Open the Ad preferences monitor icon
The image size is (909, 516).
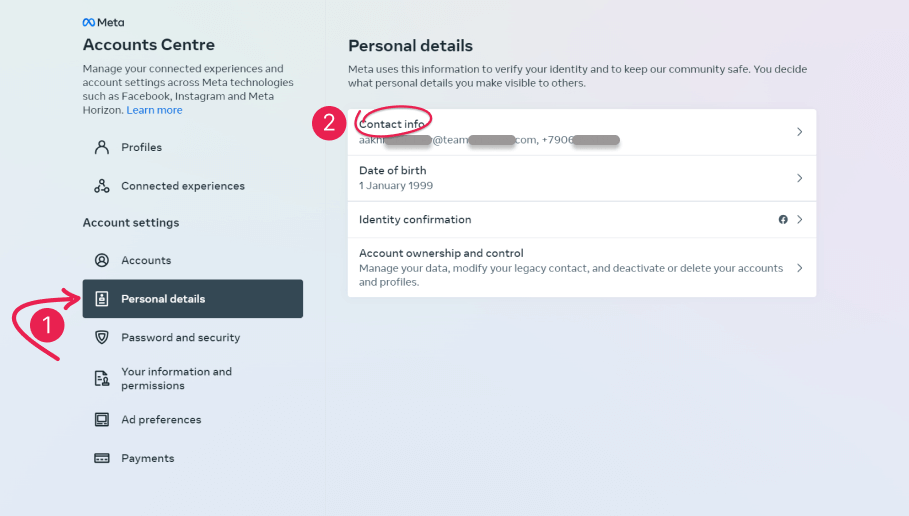click(x=102, y=420)
